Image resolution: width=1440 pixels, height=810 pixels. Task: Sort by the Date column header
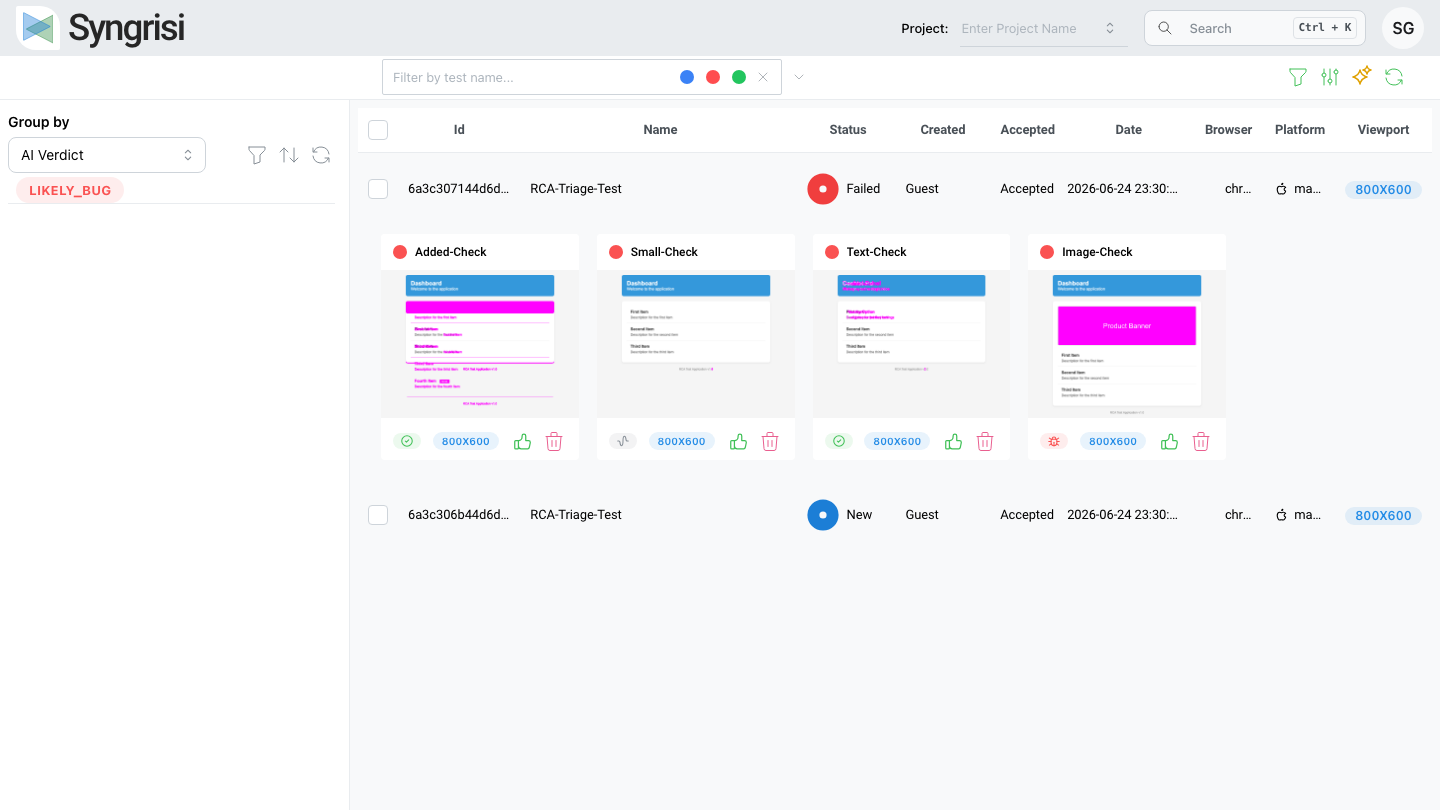point(1129,130)
